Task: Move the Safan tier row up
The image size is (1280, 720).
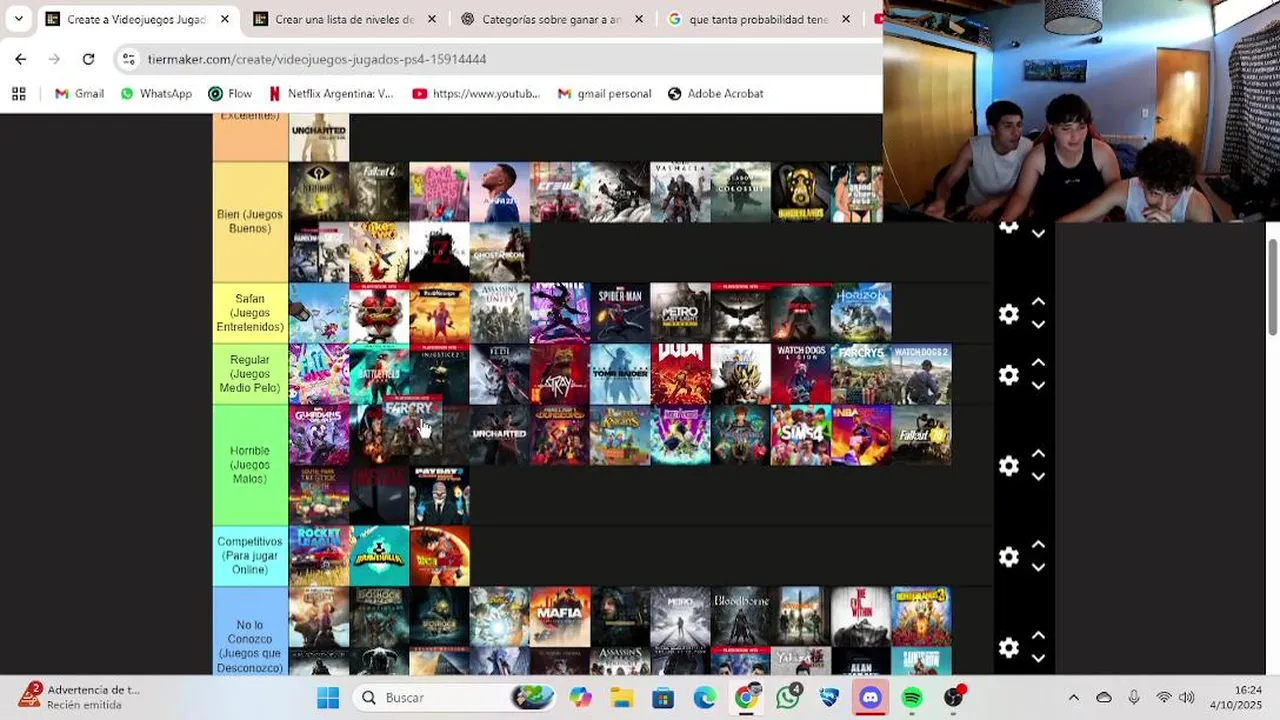Action: click(x=1038, y=302)
